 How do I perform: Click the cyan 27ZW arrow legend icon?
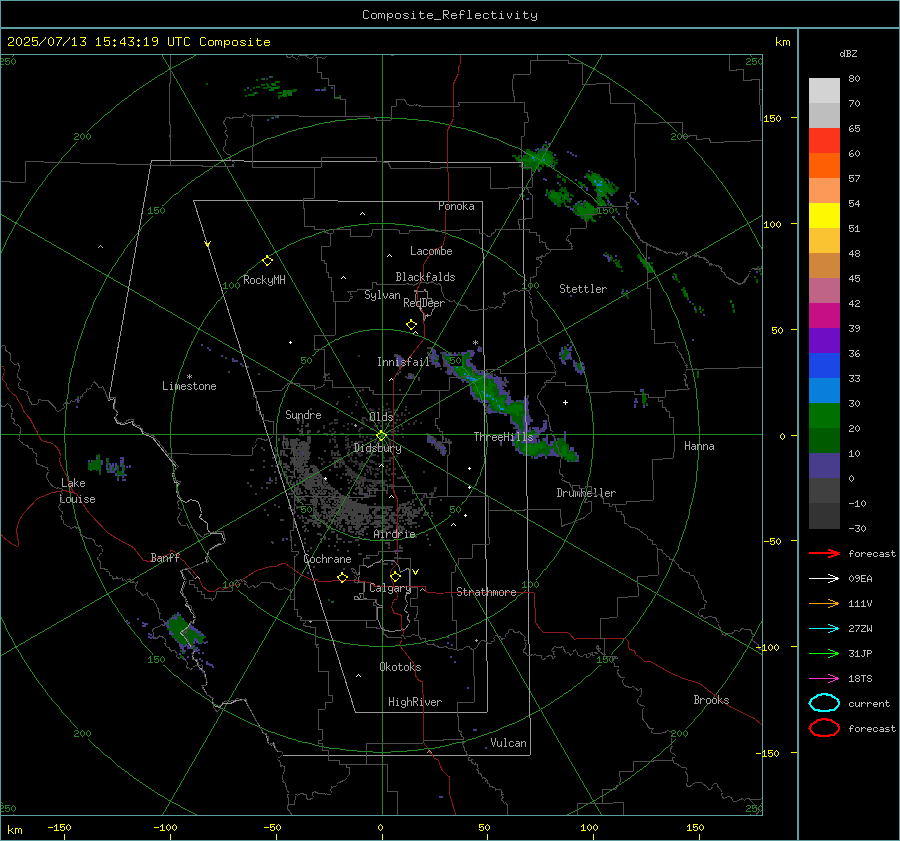[x=824, y=629]
